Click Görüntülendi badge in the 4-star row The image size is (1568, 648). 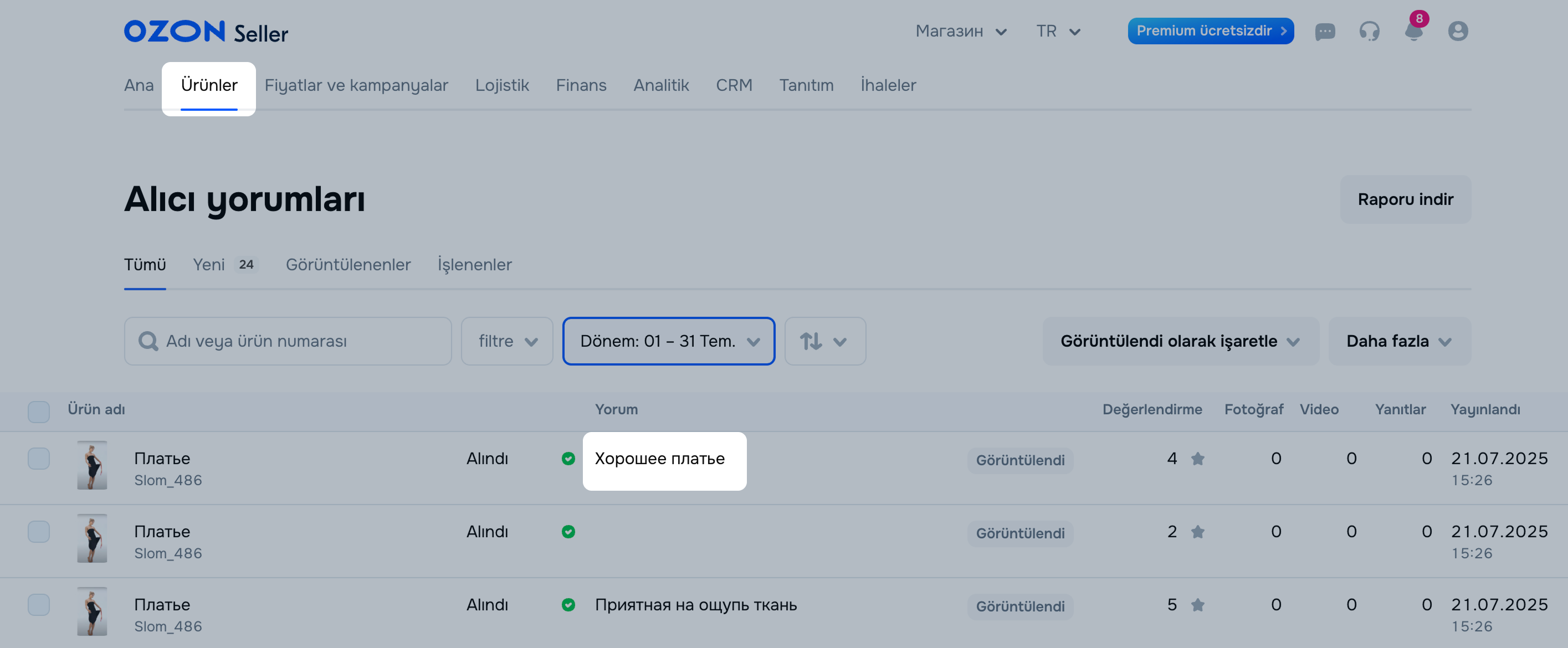point(1020,461)
